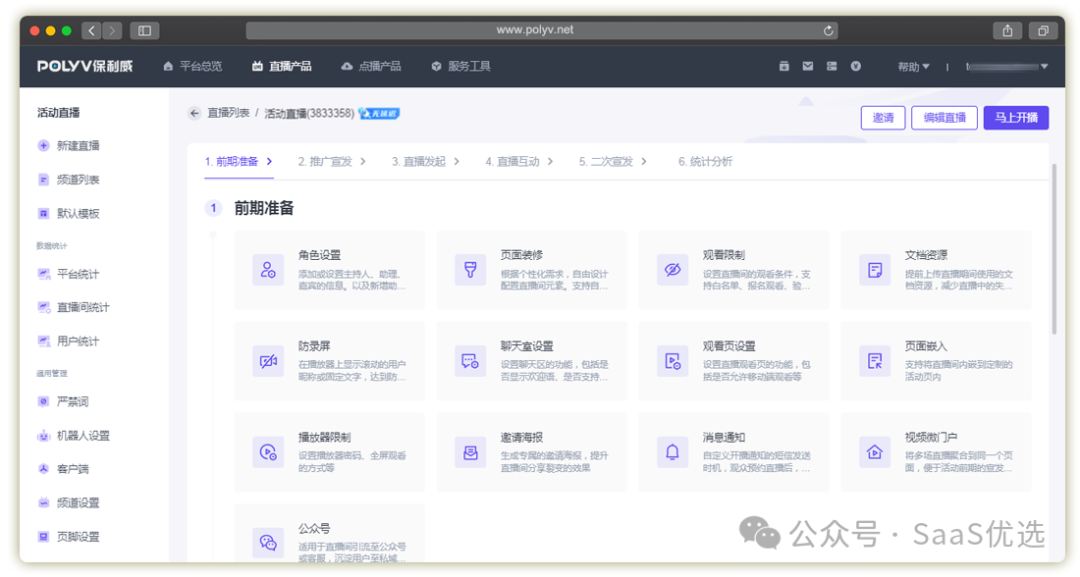Image resolution: width=1080 pixels, height=577 pixels.
Task: Generate an 邀请海报 invitation poster
Action: click(x=533, y=452)
